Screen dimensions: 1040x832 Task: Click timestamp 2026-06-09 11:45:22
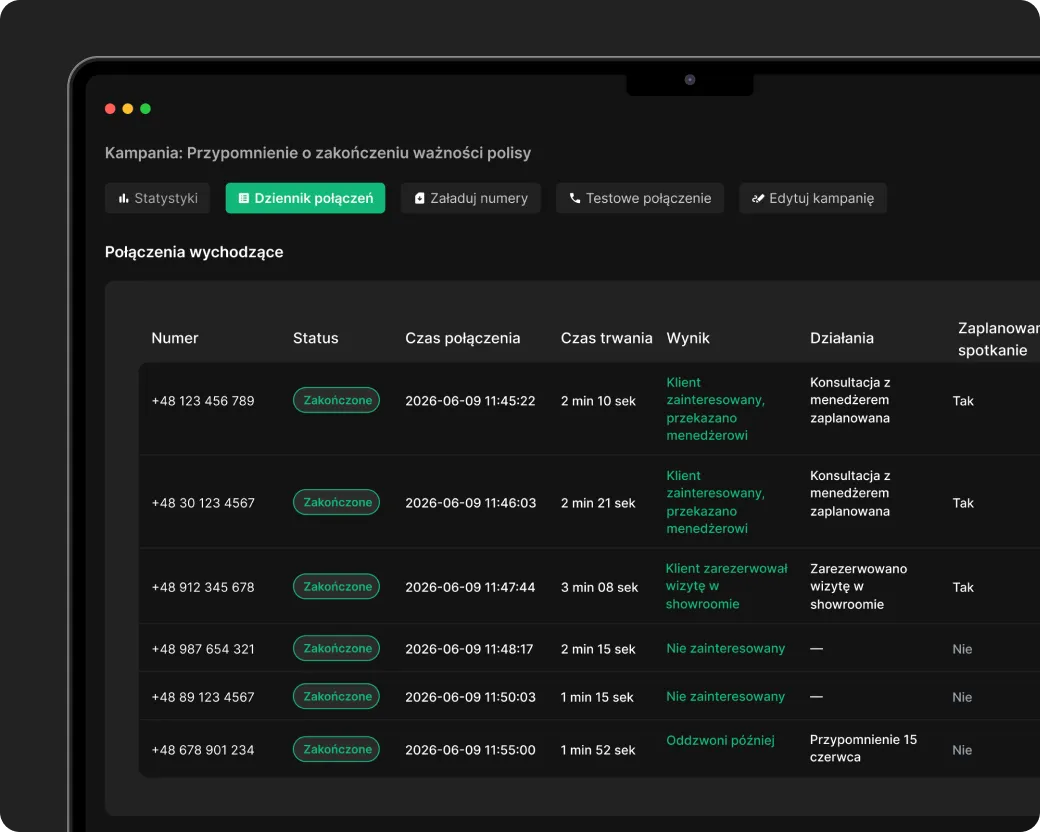tap(470, 401)
